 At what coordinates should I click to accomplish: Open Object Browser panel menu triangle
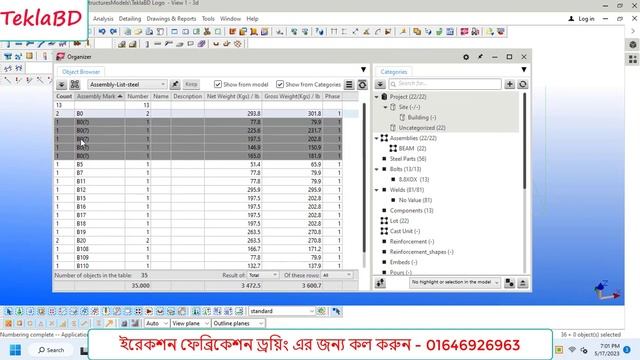[x=363, y=70]
